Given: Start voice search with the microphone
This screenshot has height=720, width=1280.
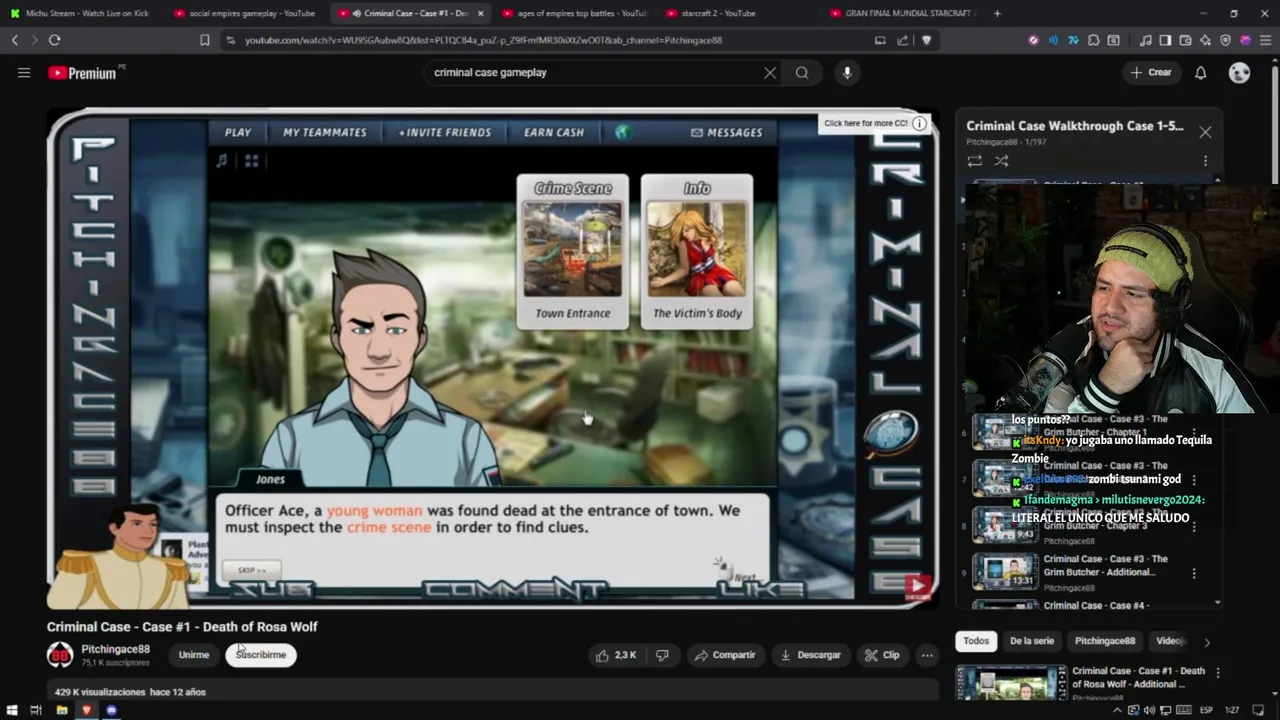Looking at the screenshot, I should [847, 73].
